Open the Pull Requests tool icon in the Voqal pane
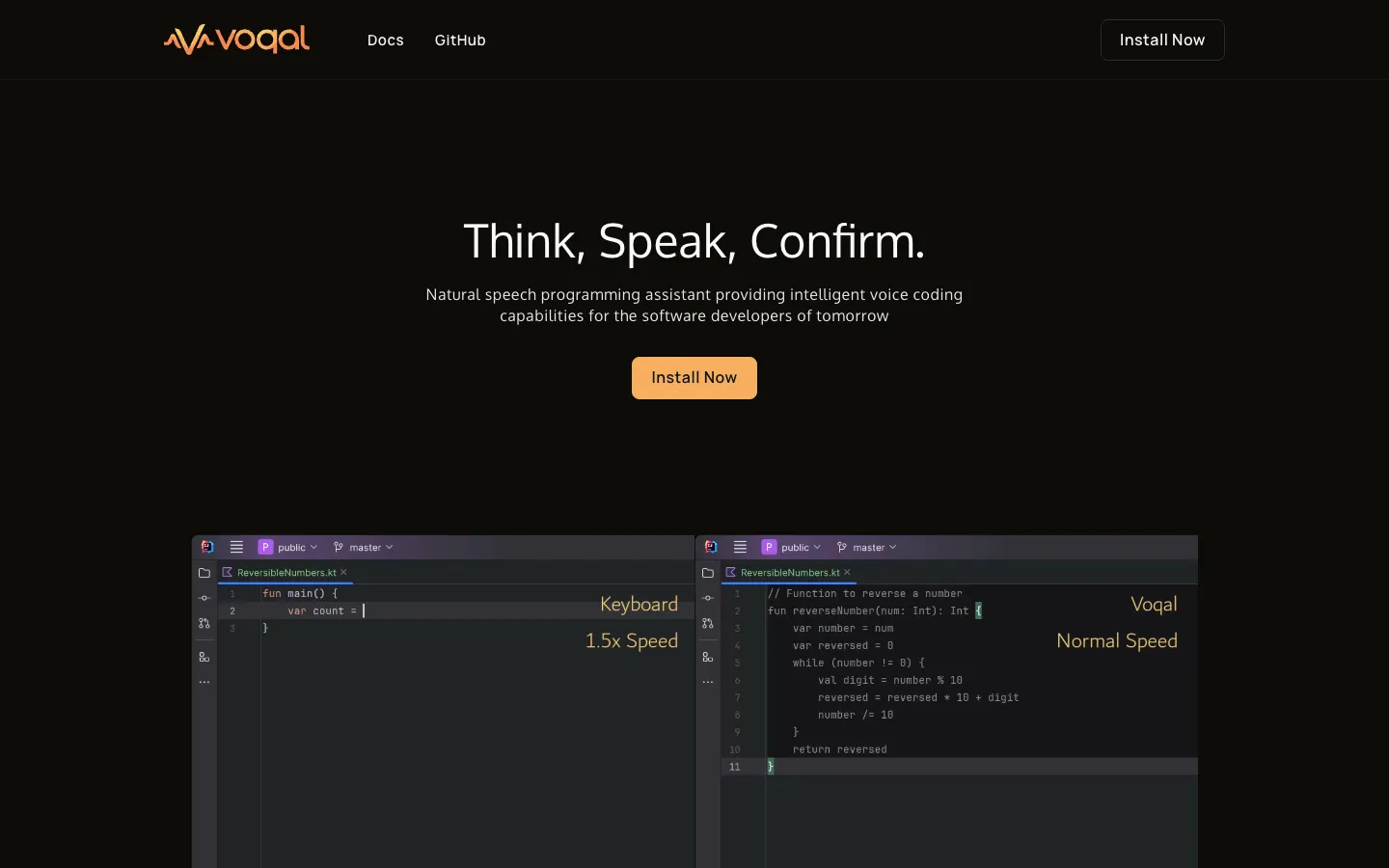The height and width of the screenshot is (868, 1389). [x=708, y=624]
